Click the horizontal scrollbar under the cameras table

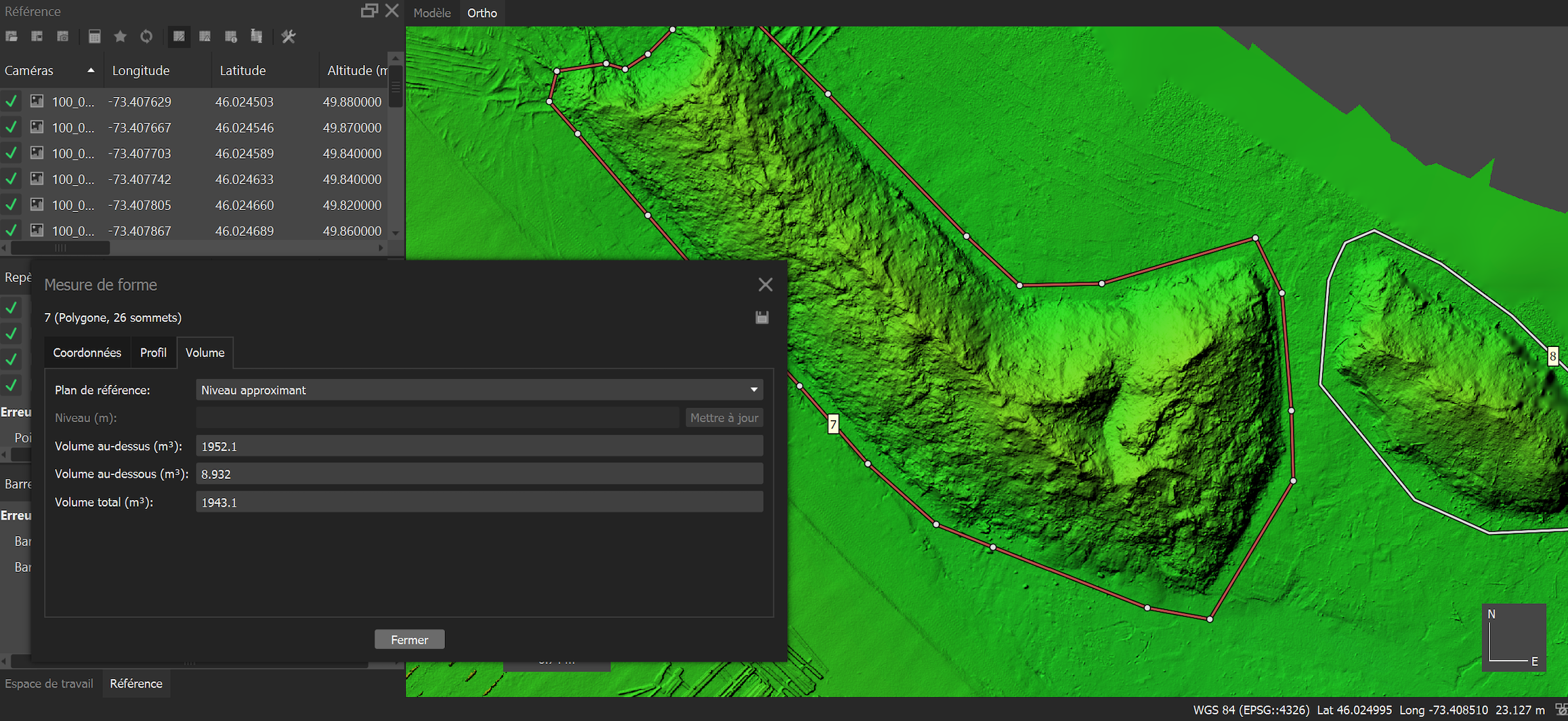[61, 248]
